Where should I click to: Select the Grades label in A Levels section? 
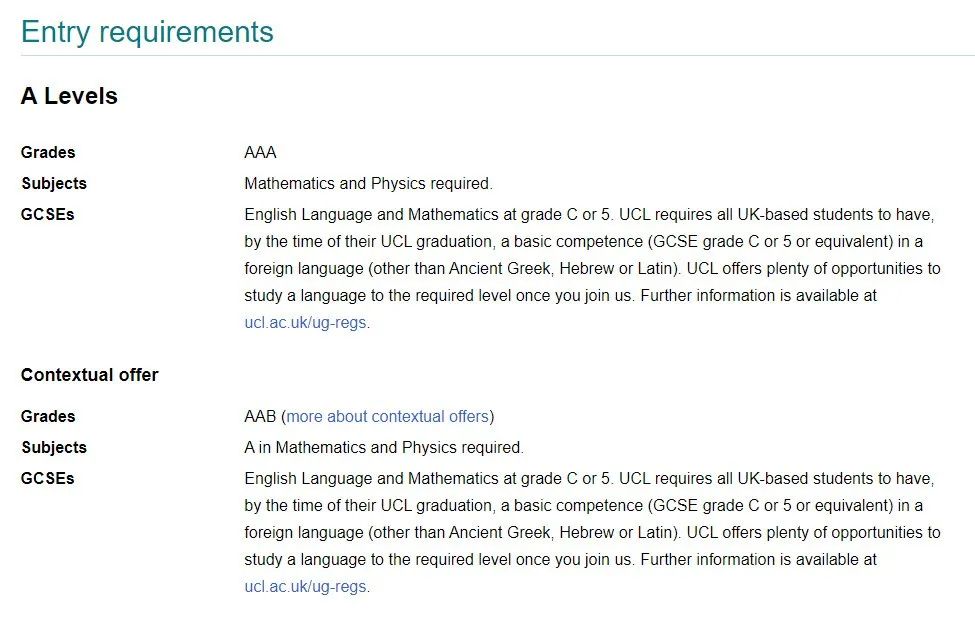[x=48, y=153]
